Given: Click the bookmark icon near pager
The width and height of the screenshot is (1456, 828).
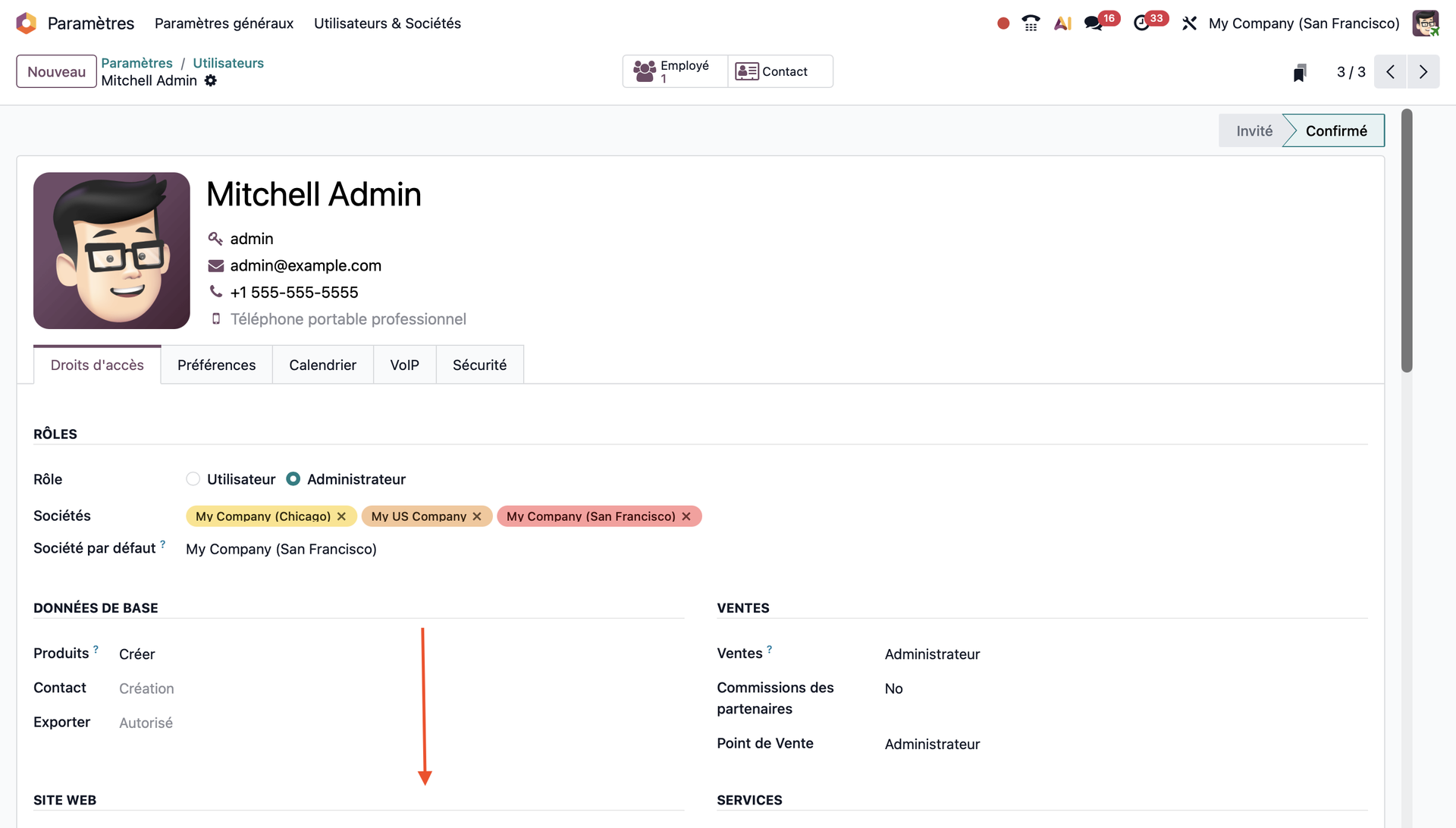Looking at the screenshot, I should tap(1300, 72).
